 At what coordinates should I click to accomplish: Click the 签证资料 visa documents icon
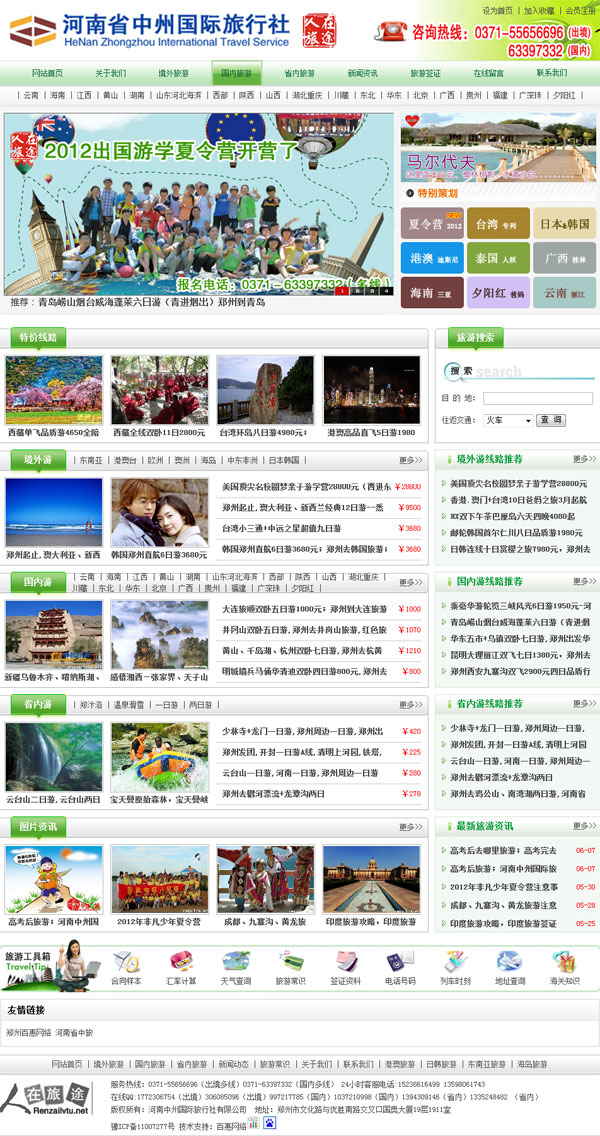(x=345, y=962)
